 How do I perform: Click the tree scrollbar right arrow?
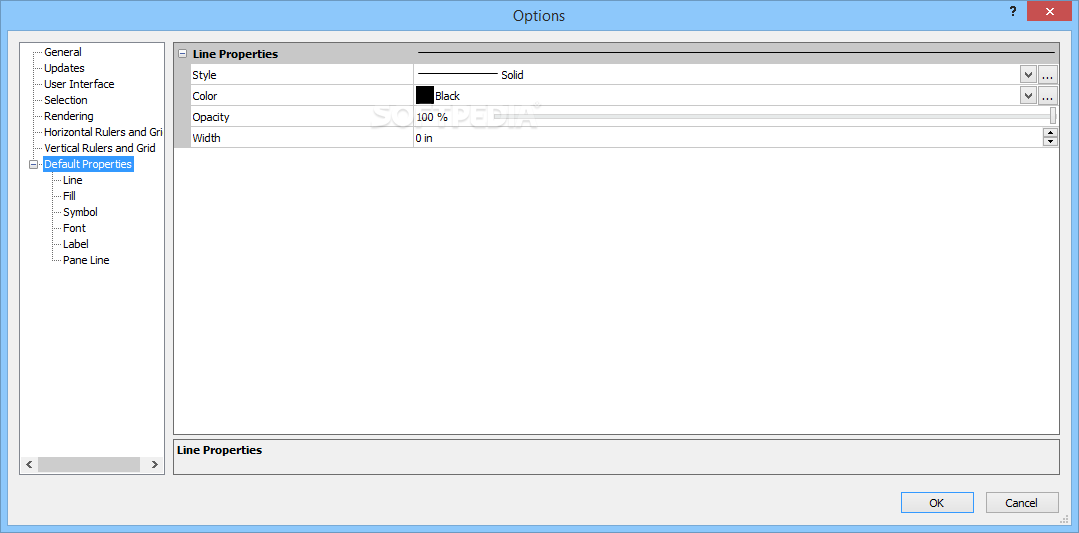coord(154,465)
